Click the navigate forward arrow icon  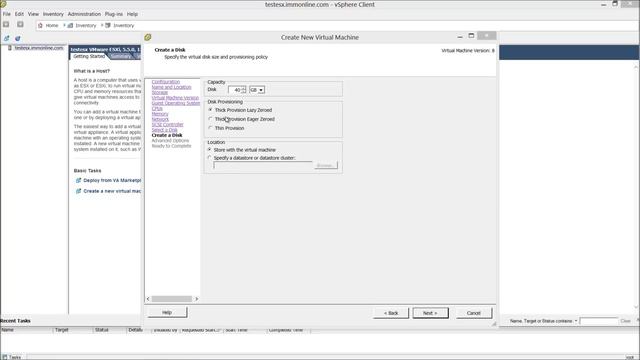[20, 24]
